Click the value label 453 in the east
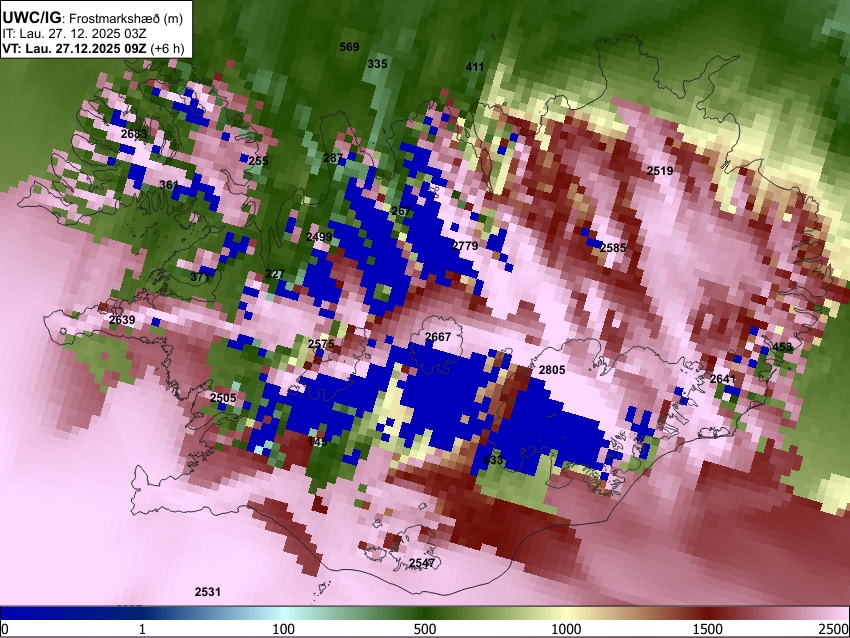850x638 pixels. (782, 347)
